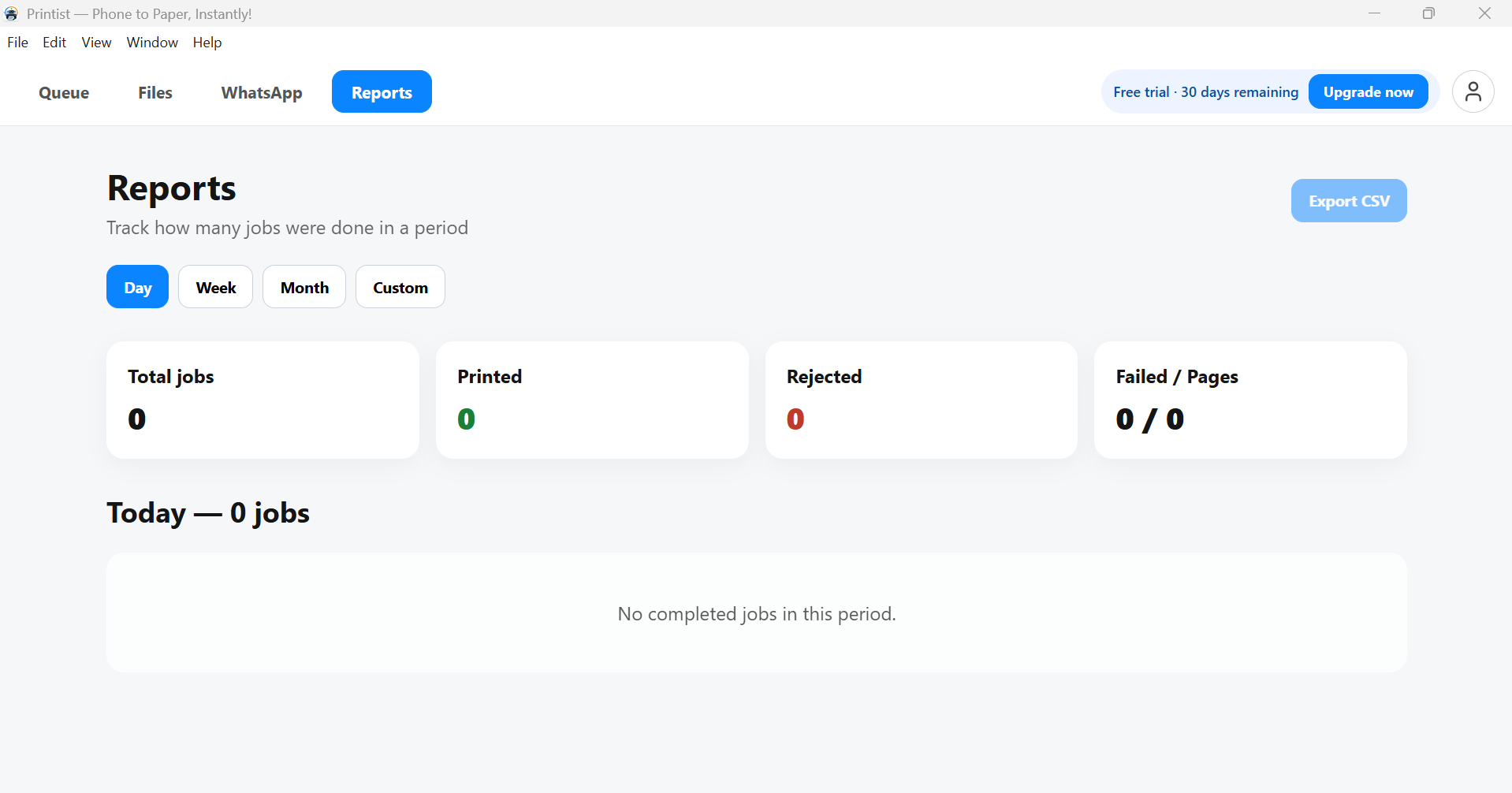
Task: Minimize the Printist window
Action: click(1374, 13)
